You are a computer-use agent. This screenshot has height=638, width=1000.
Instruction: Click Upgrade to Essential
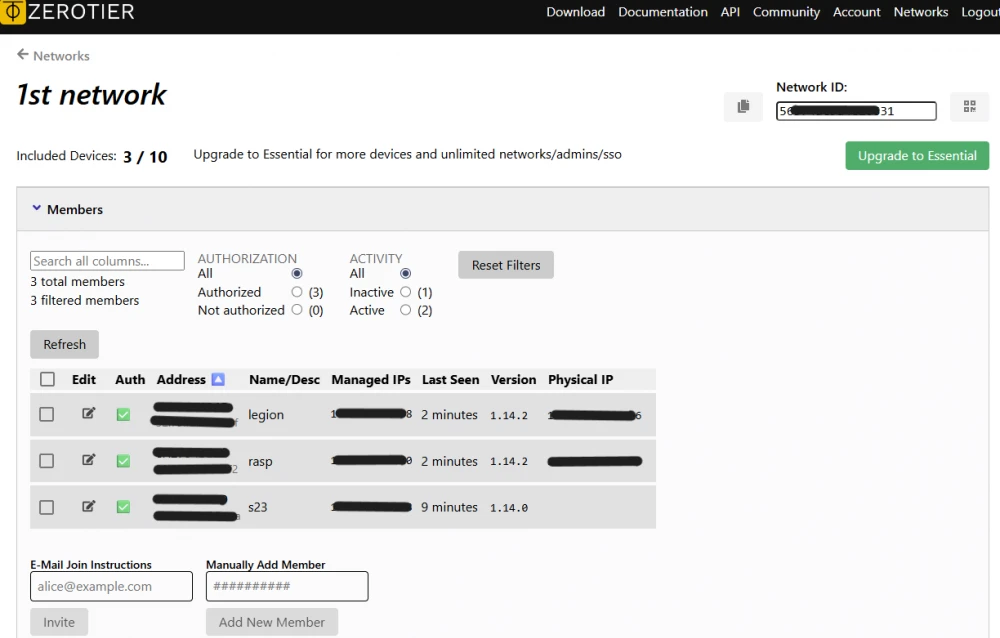916,155
